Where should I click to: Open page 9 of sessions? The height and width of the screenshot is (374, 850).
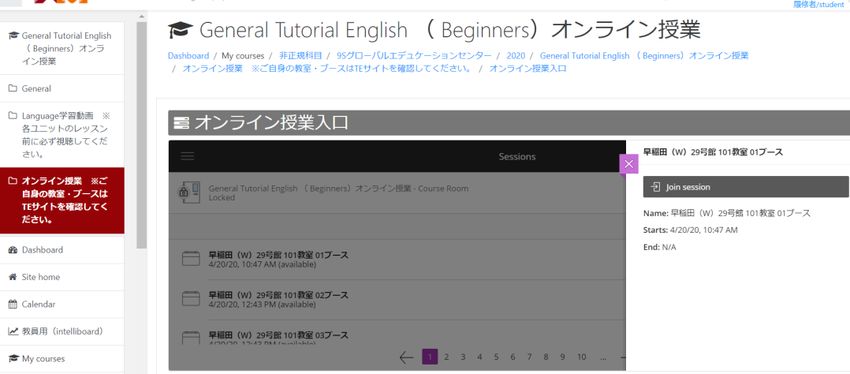click(563, 357)
